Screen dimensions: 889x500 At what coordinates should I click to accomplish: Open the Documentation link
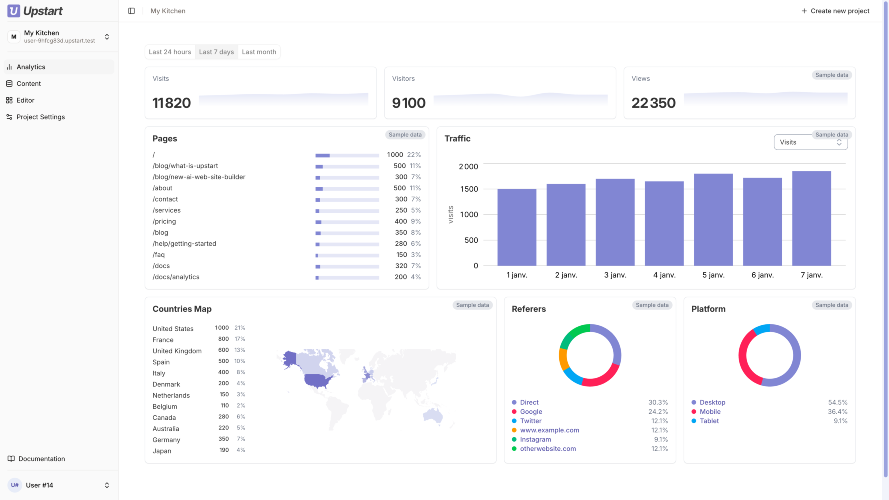pyautogui.click(x=41, y=459)
